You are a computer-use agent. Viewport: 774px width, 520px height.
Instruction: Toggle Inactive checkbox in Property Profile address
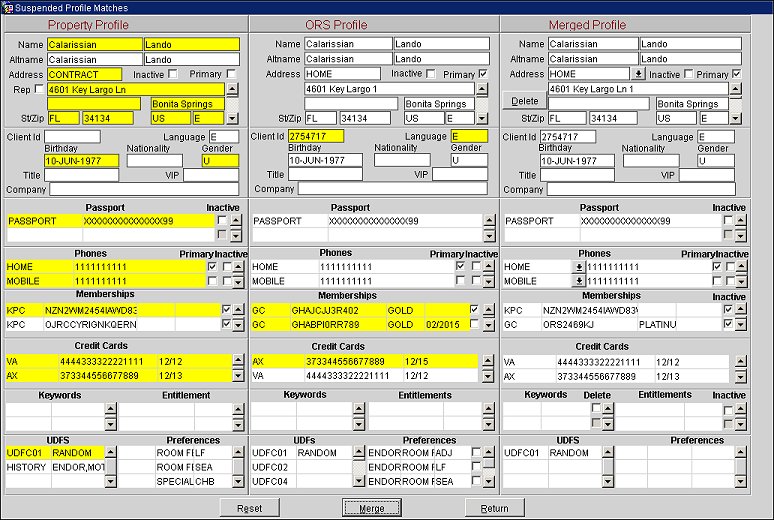174,74
